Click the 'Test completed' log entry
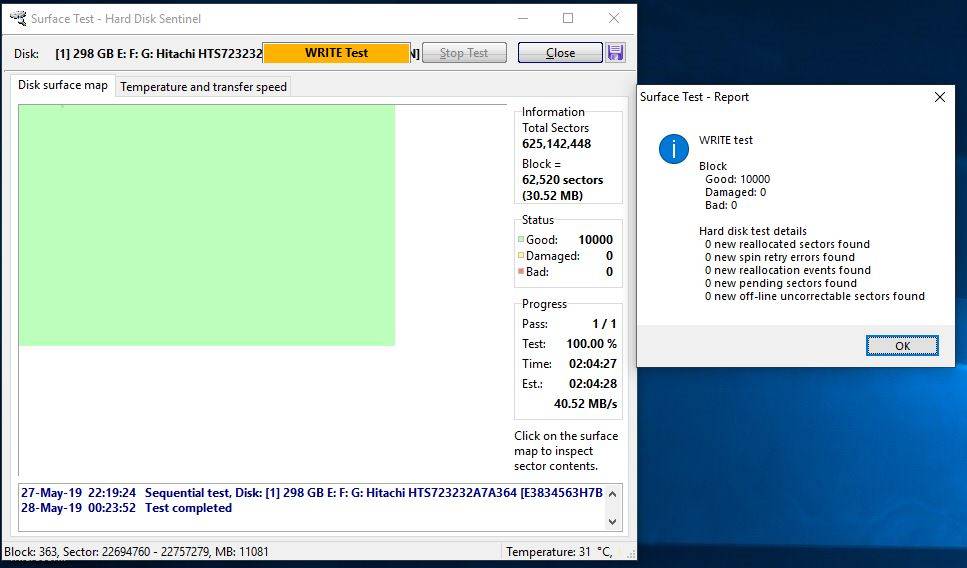Viewport: 967px width, 568px height. (x=188, y=508)
